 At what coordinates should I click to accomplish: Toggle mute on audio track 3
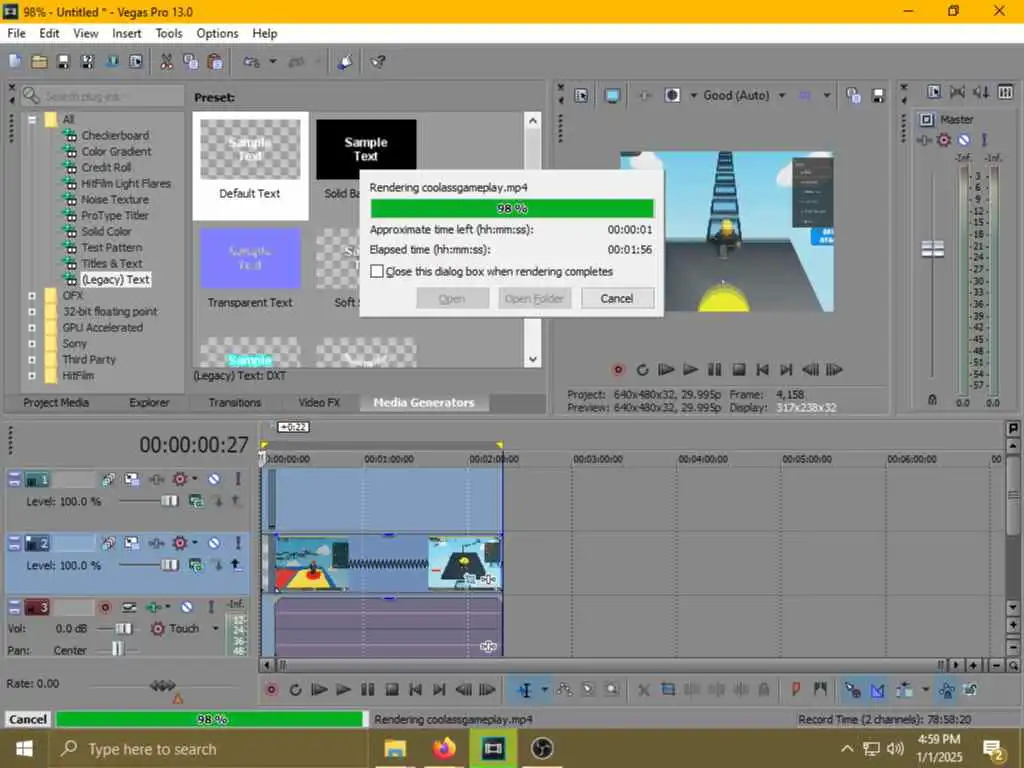187,607
